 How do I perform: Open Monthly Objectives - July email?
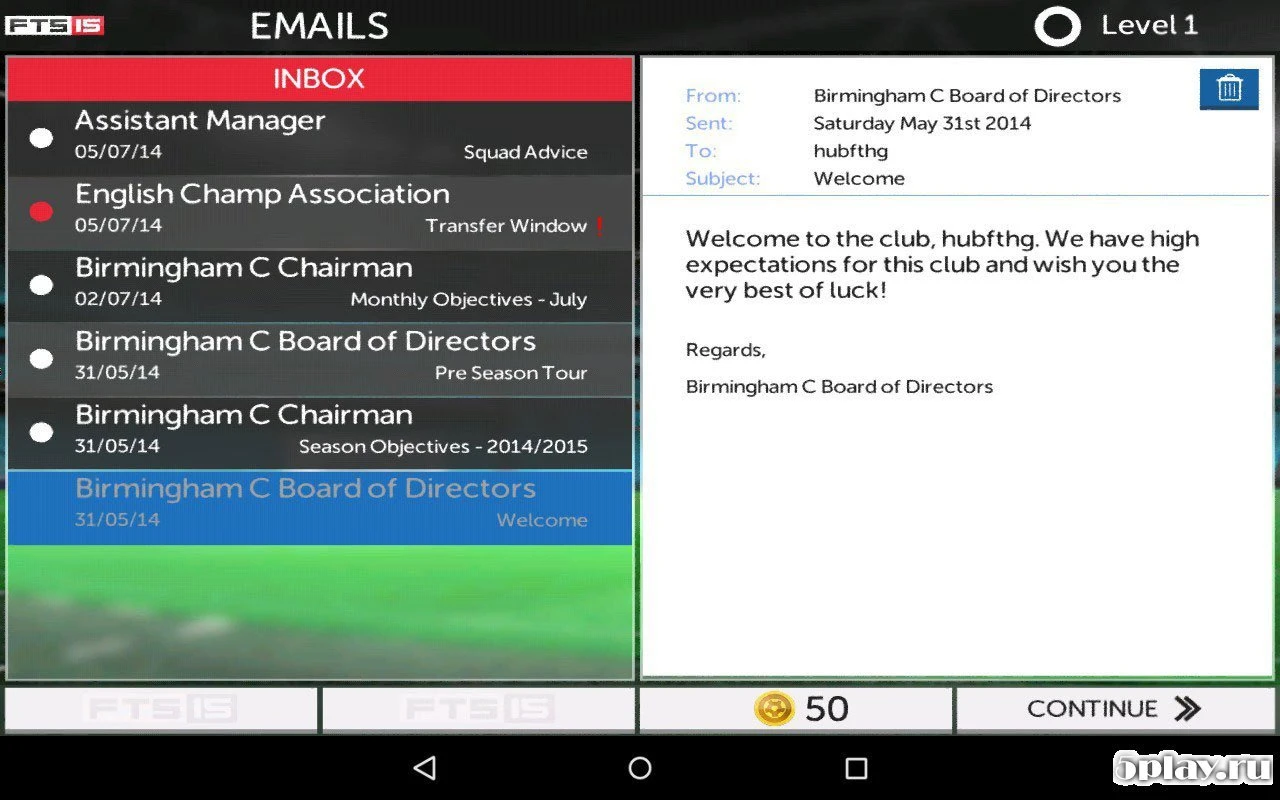click(x=320, y=285)
